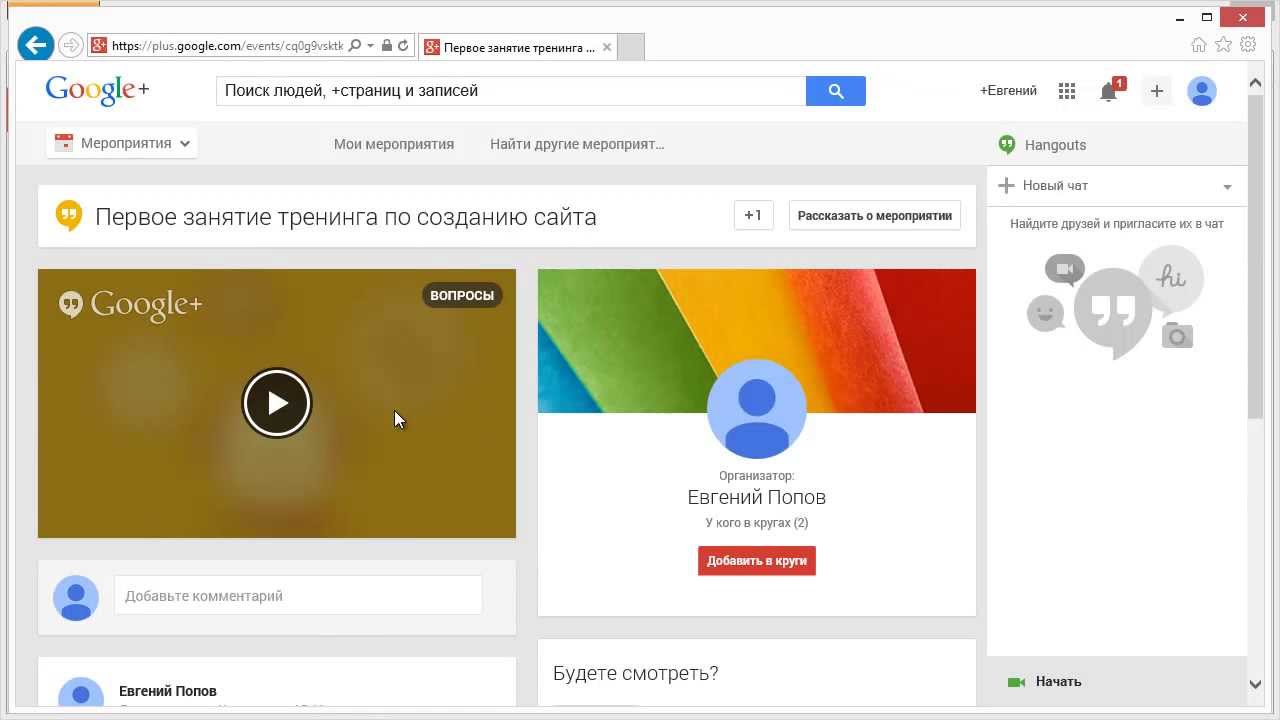Click the page scrollbar down arrow
The height and width of the screenshot is (720, 1280).
[1256, 685]
